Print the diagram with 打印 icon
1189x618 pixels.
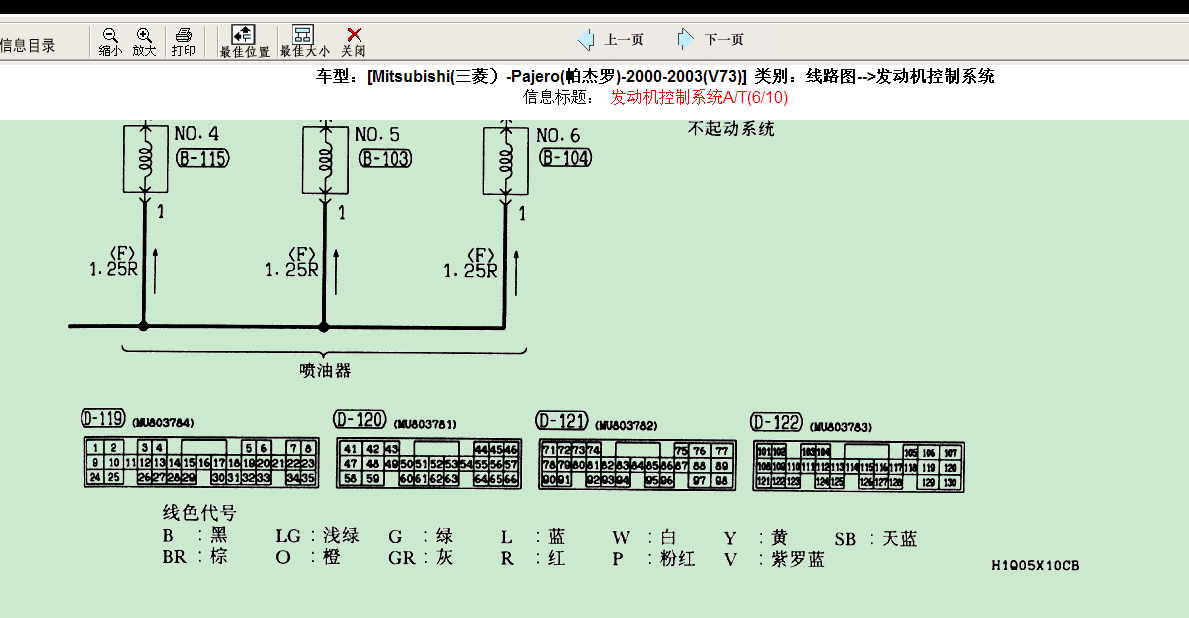pos(184,42)
